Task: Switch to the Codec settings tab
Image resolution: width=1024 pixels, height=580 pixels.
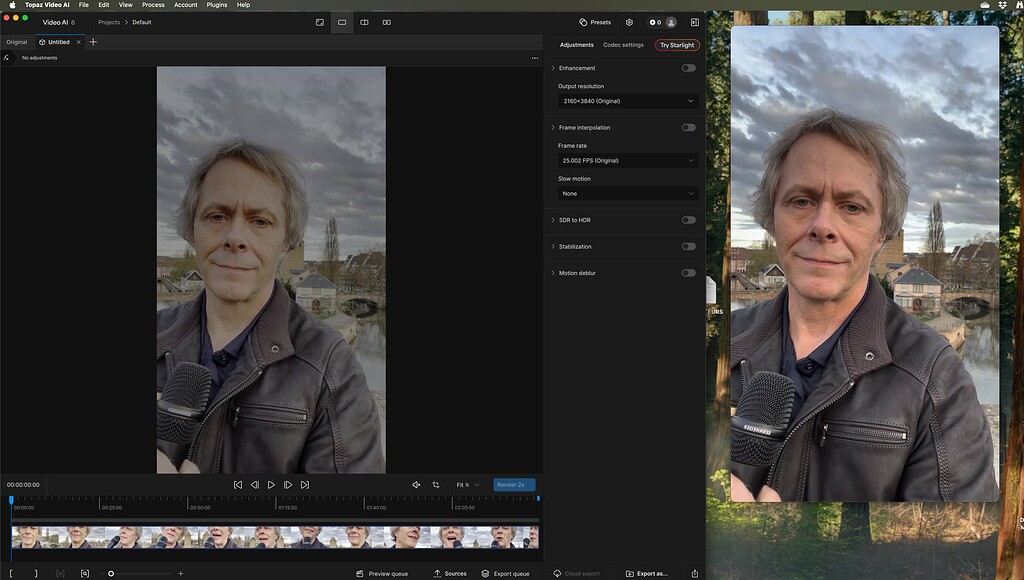Action: coord(623,45)
